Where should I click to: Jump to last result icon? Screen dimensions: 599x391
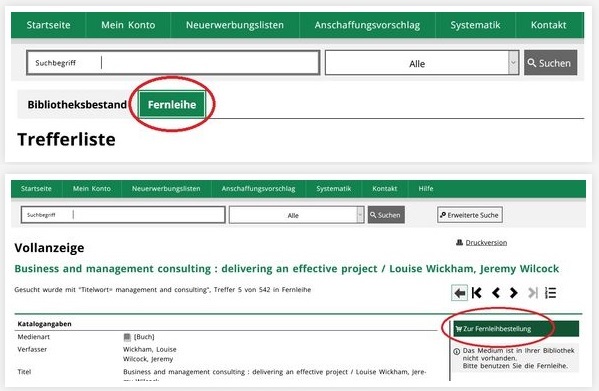(533, 293)
